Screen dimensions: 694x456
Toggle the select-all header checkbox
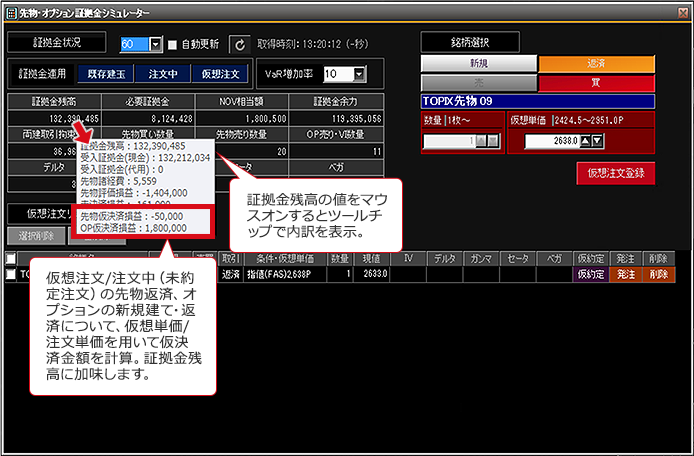(x=11, y=259)
